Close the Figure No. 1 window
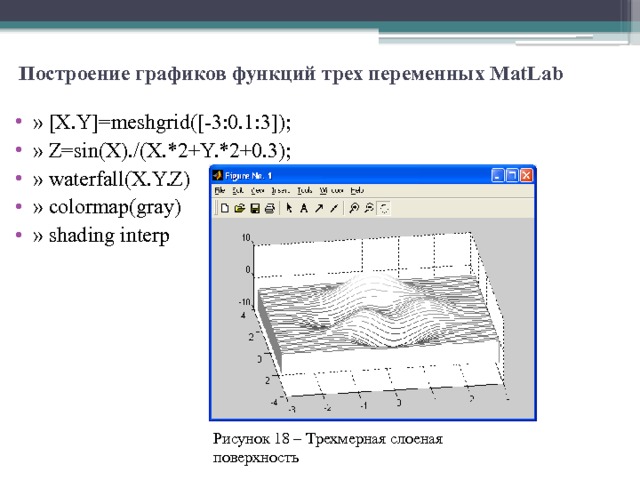Image resolution: width=640 pixels, height=480 pixels. tap(526, 176)
